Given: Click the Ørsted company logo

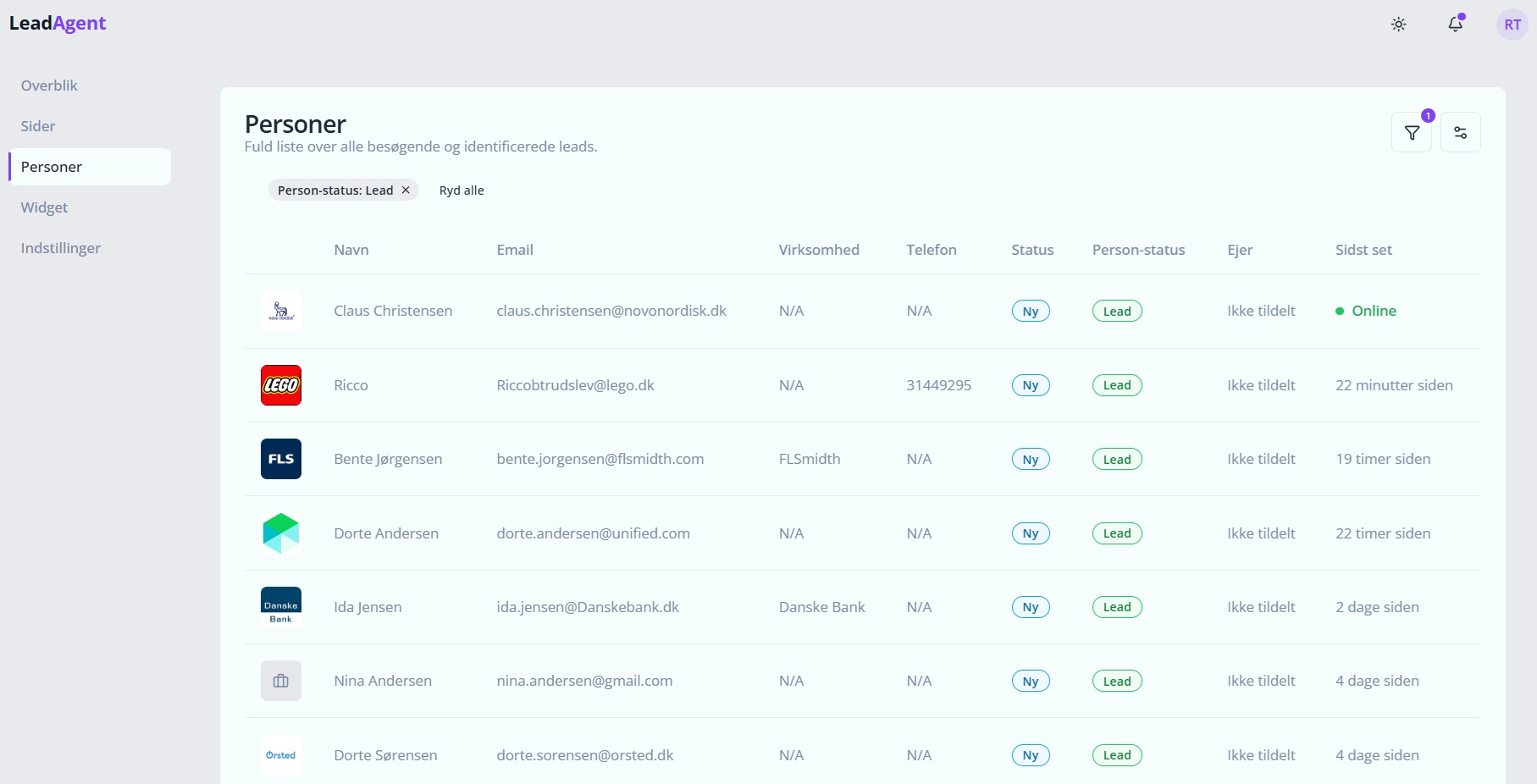Looking at the screenshot, I should (281, 755).
